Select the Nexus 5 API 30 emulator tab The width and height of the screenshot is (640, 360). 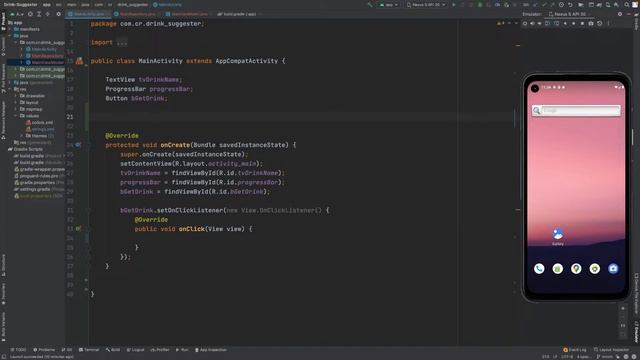coord(568,14)
